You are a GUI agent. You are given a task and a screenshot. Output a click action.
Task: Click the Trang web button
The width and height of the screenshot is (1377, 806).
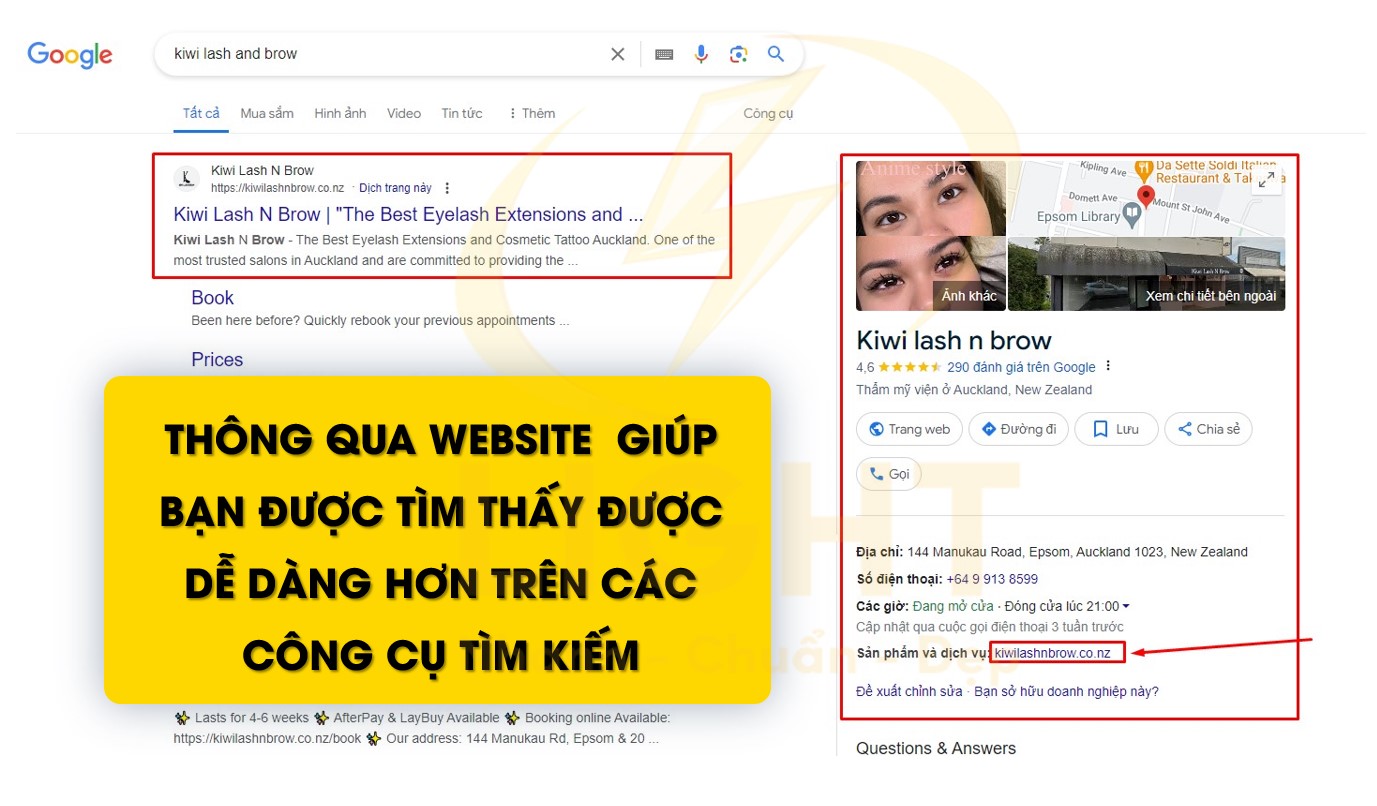pos(909,429)
